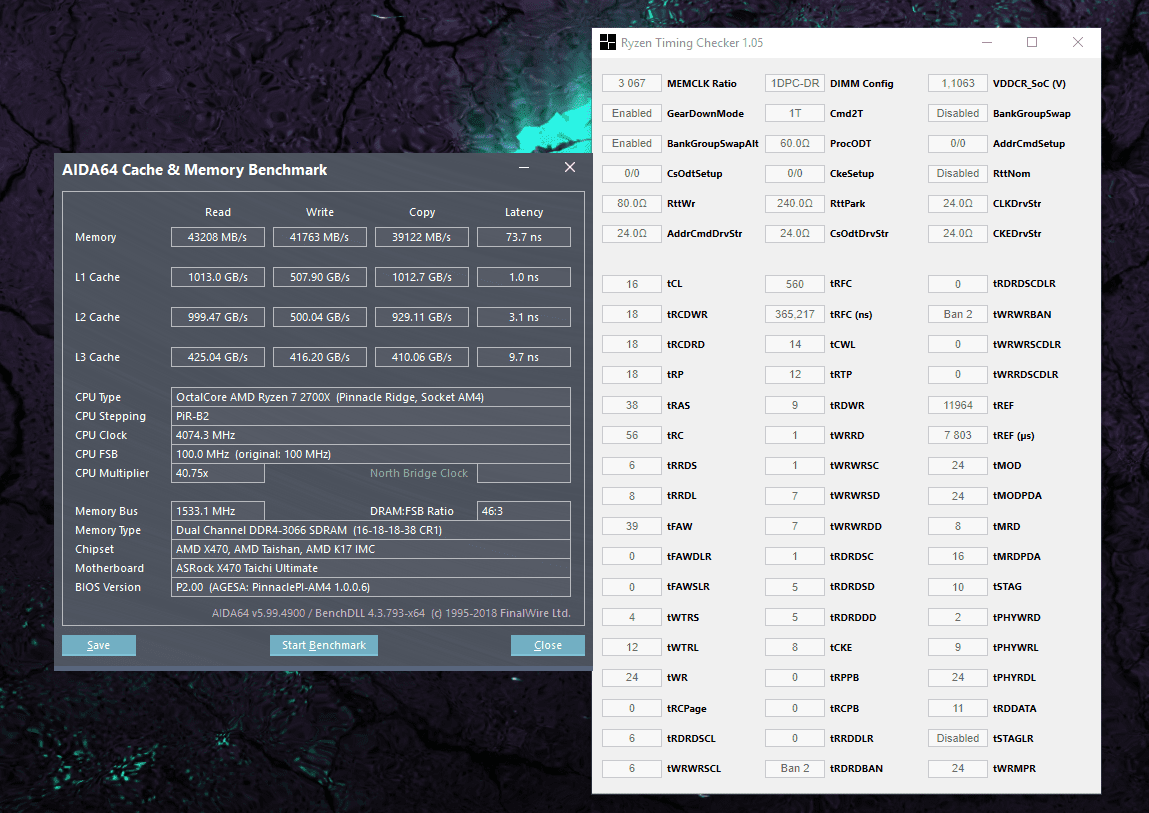
Task: Click the tCKE value 8
Action: [x=795, y=647]
